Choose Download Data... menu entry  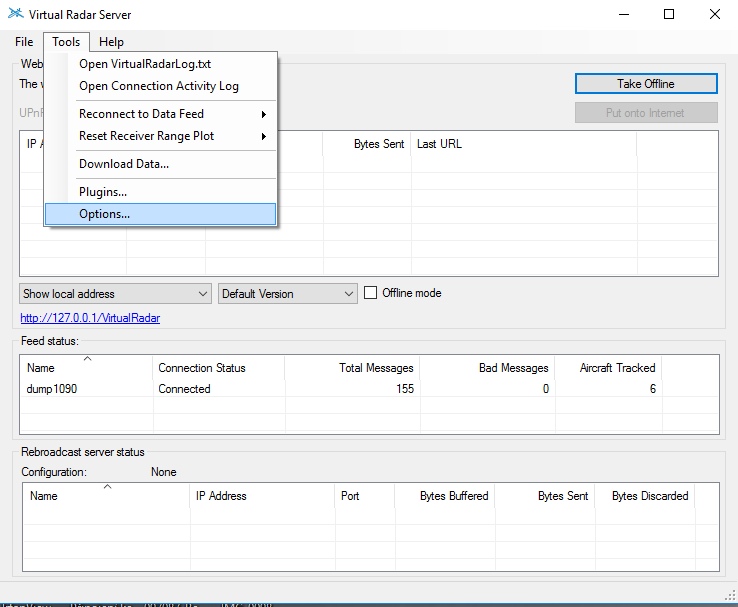[160, 164]
